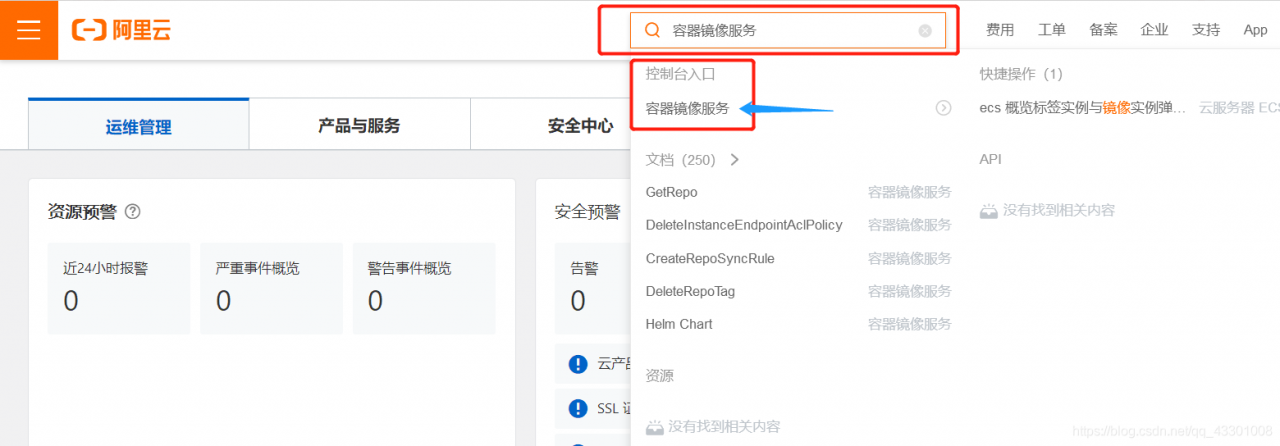Open the Helm Chart document

[x=679, y=324]
